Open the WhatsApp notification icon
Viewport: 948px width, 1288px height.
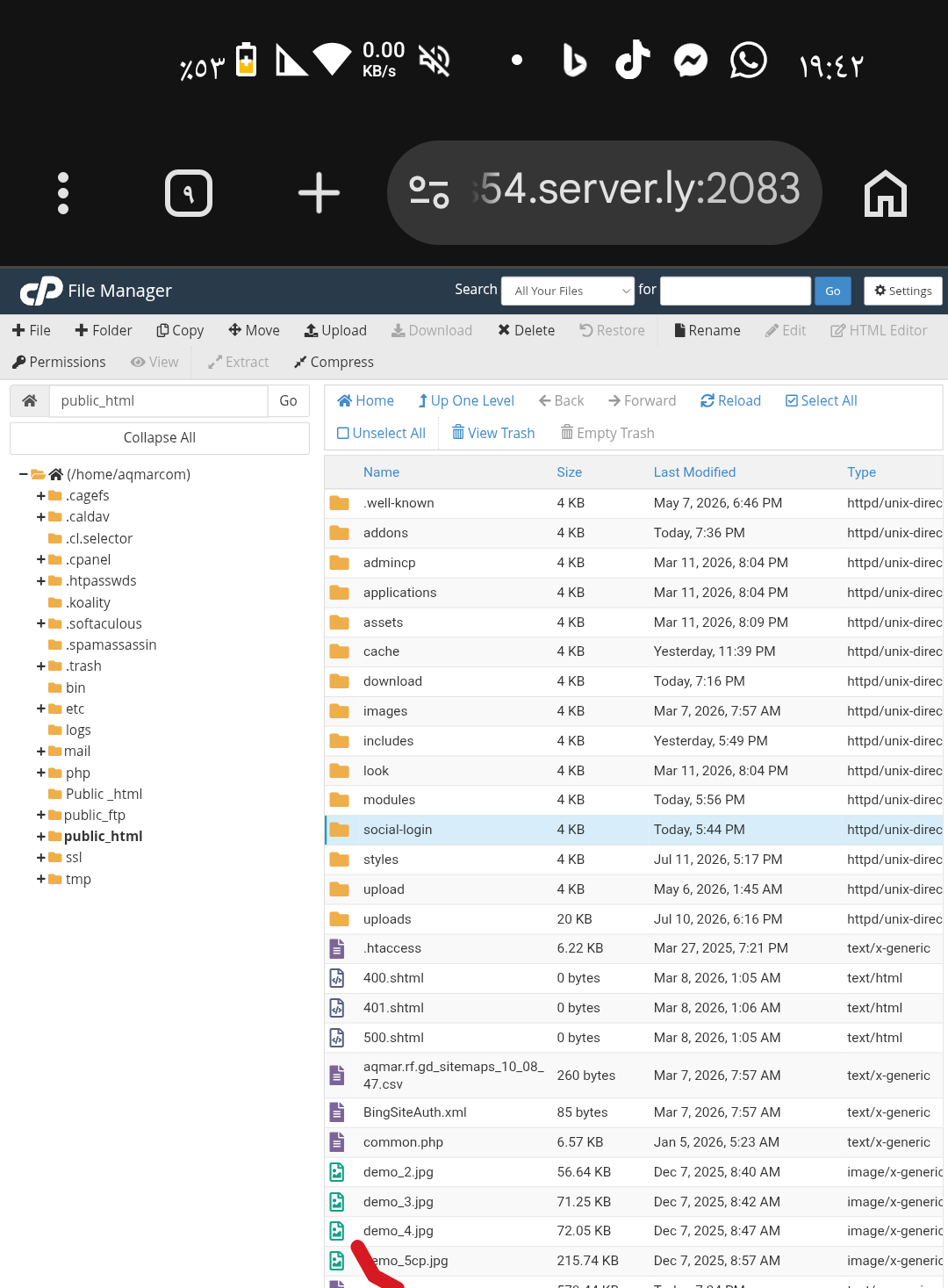(749, 61)
